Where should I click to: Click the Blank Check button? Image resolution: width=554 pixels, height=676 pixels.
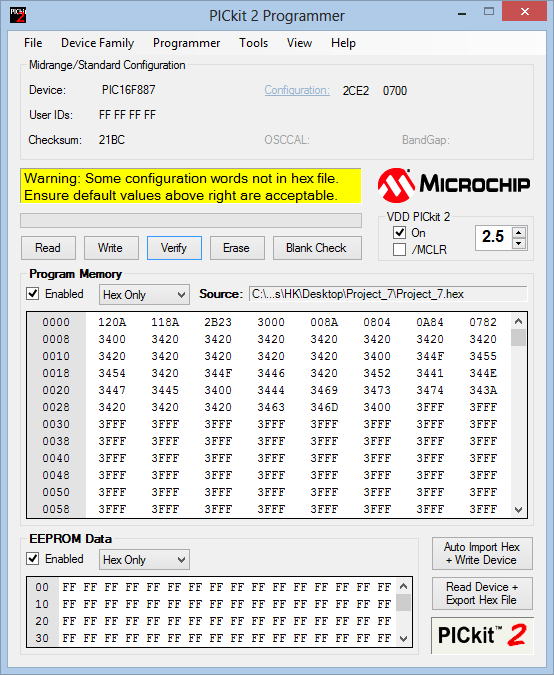tap(317, 248)
